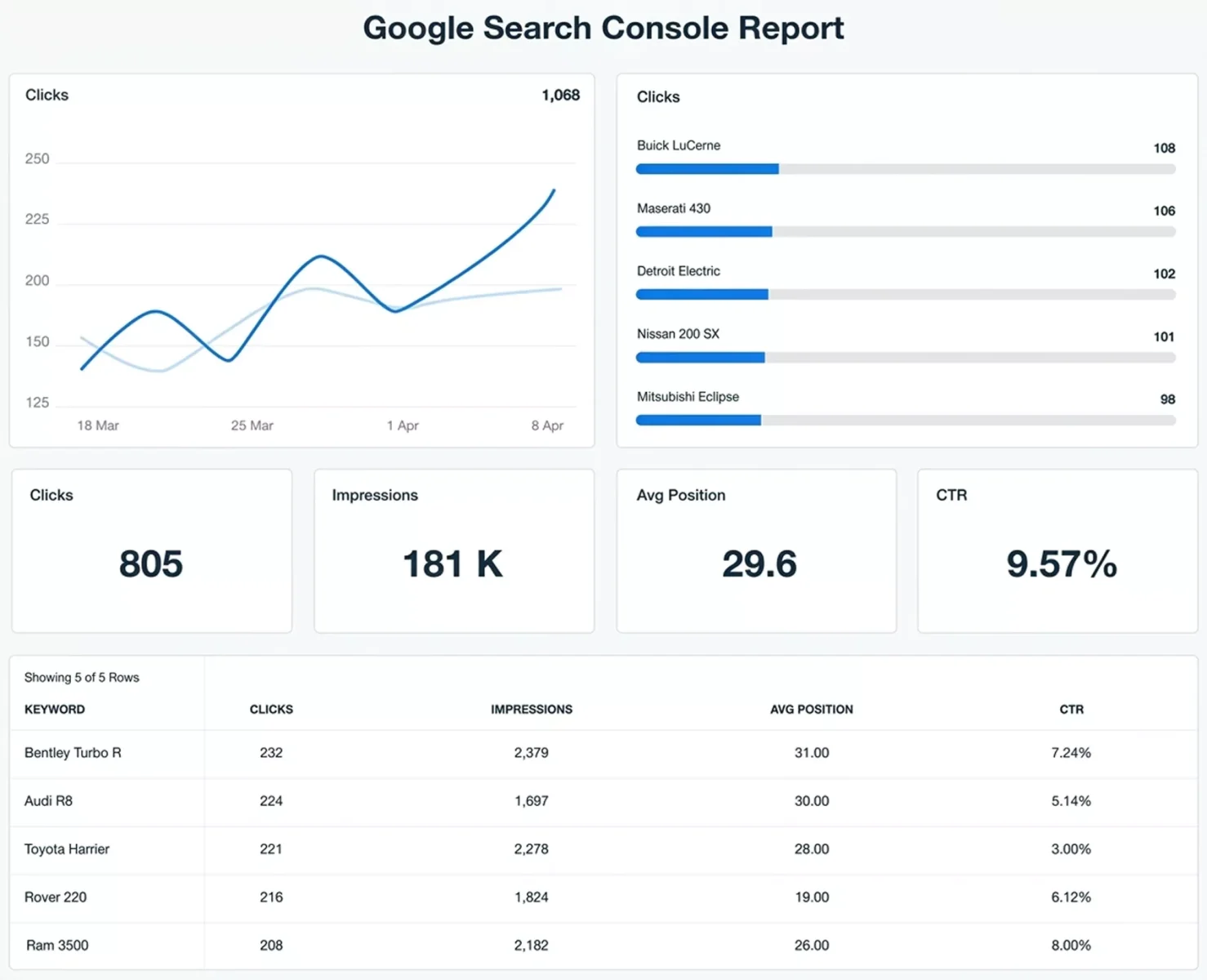The height and width of the screenshot is (980, 1207).
Task: Click the AVG POSITION column header
Action: pos(811,709)
